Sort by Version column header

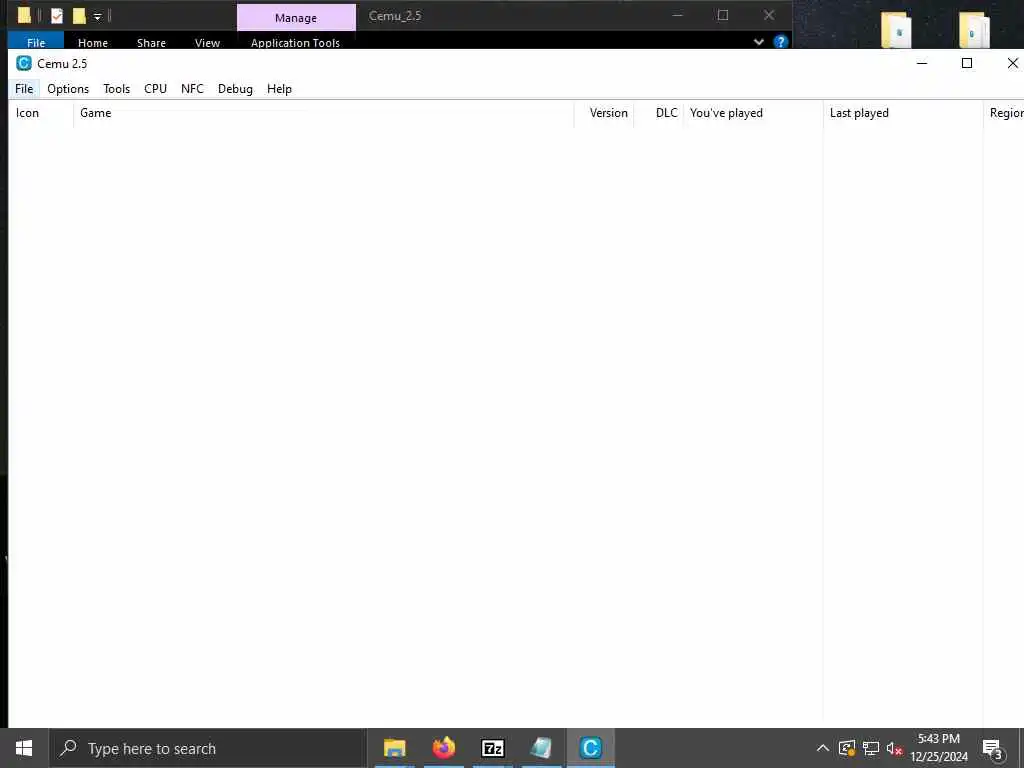[604, 113]
